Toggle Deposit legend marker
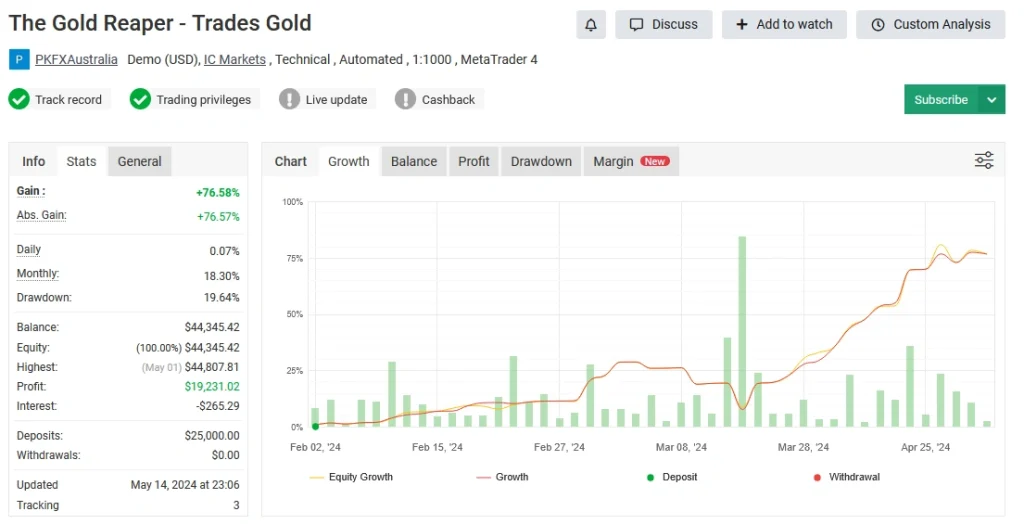Screen dimensions: 1024x524 (x=672, y=477)
